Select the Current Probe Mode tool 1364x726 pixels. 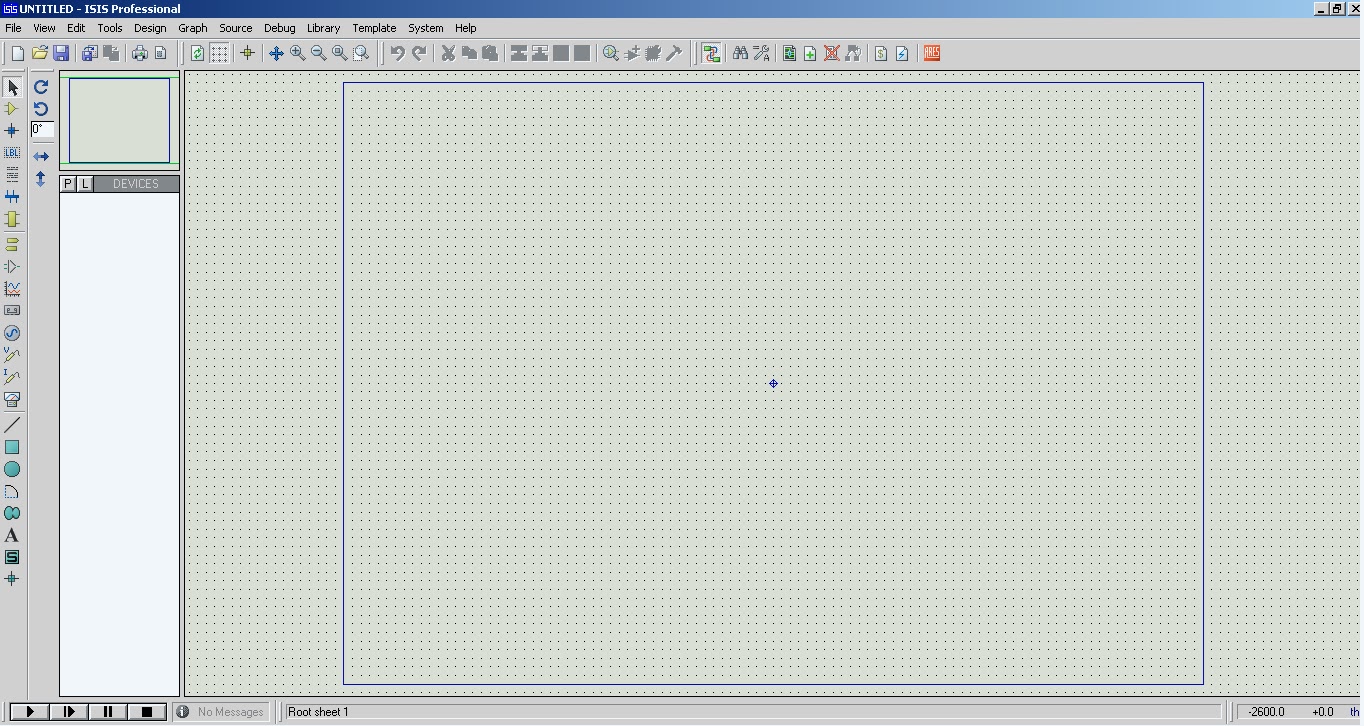point(12,376)
